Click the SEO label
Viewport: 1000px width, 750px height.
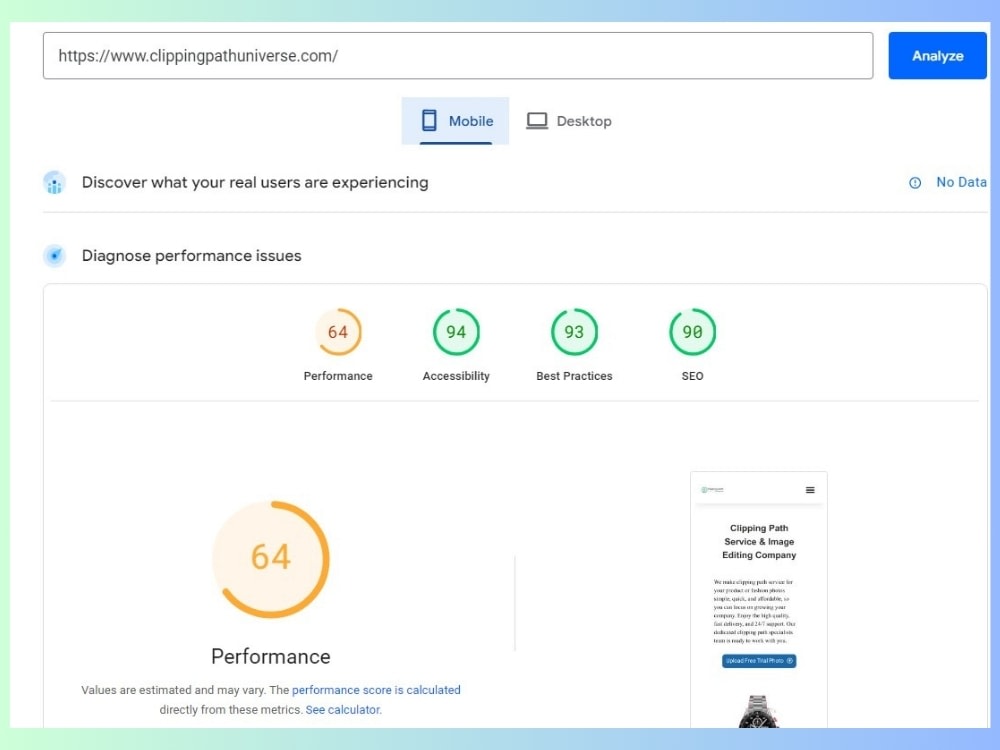[692, 376]
